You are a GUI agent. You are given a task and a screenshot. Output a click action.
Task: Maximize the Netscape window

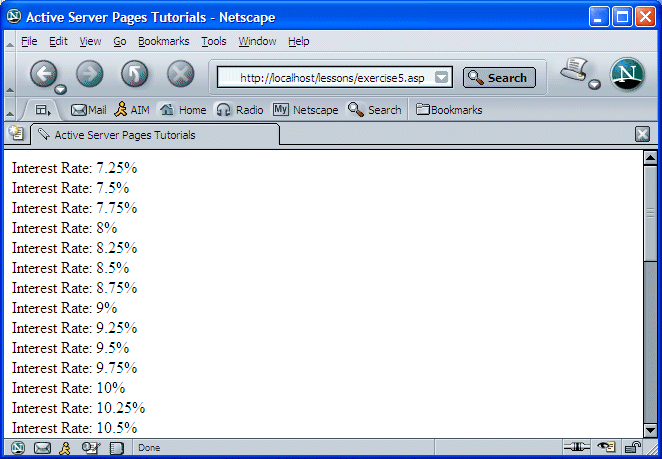[x=622, y=17]
